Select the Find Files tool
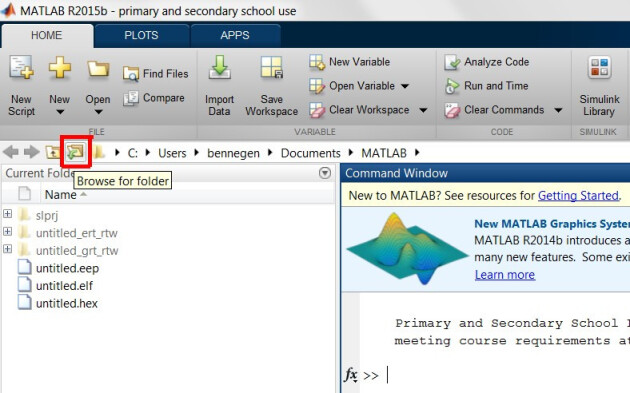 pyautogui.click(x=155, y=74)
